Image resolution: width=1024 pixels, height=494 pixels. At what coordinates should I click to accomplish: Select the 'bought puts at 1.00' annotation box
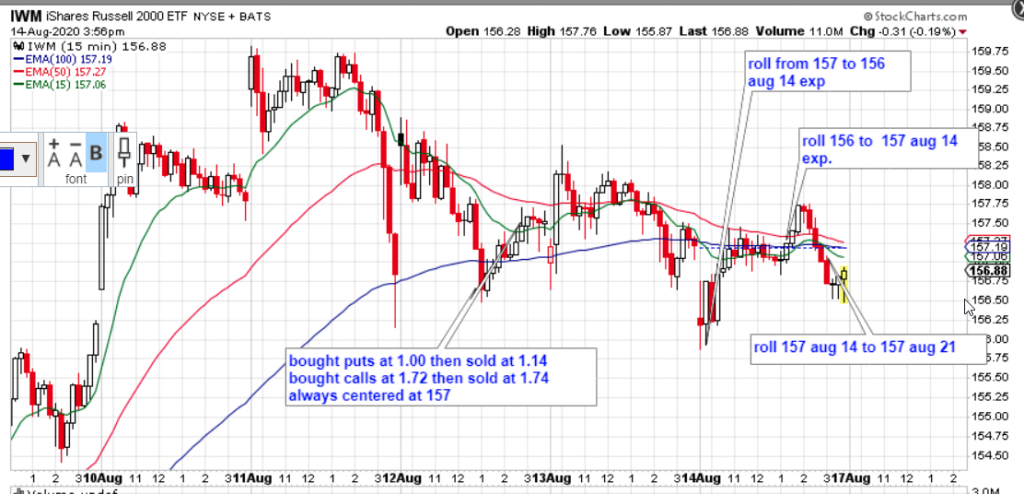(441, 377)
